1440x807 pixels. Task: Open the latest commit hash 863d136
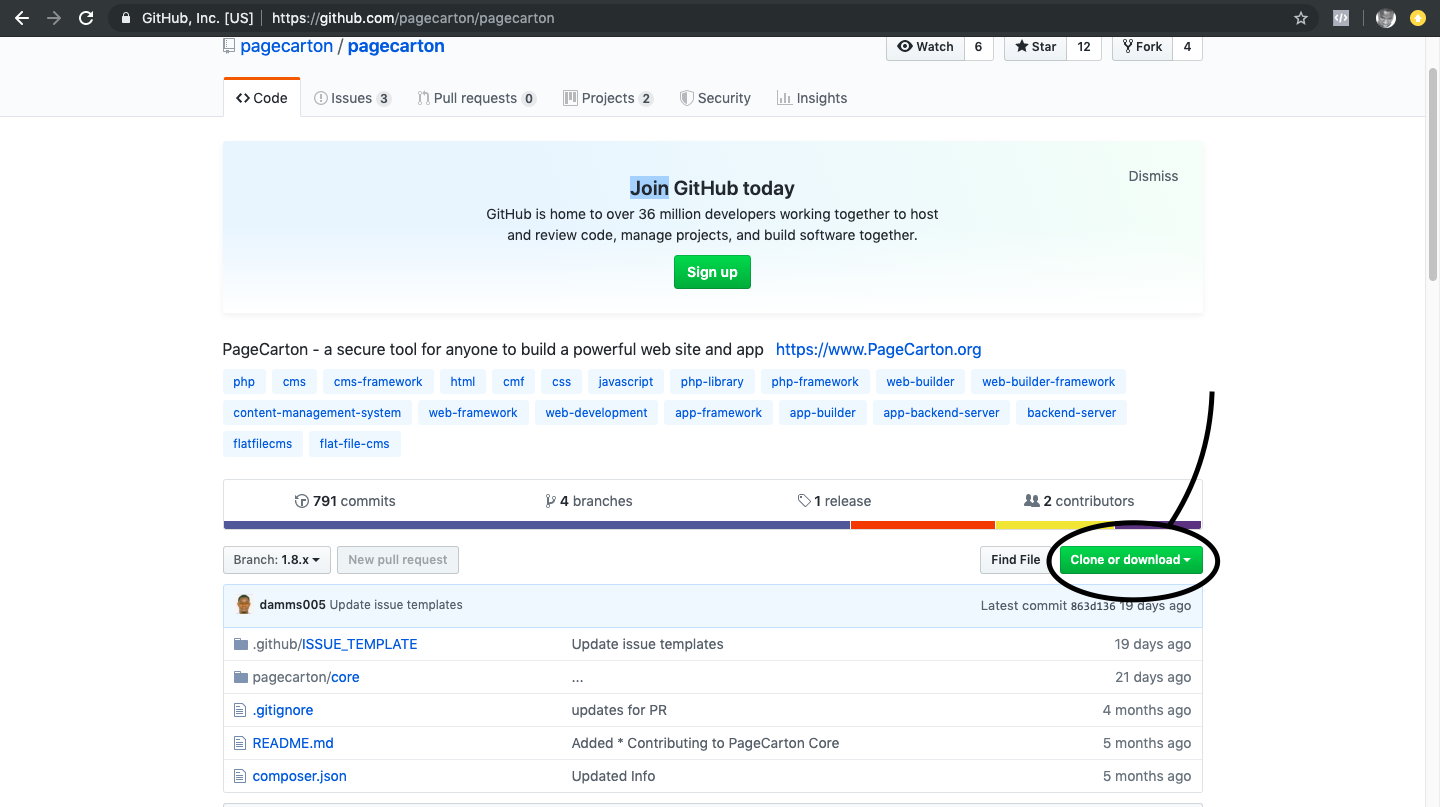pos(1092,606)
